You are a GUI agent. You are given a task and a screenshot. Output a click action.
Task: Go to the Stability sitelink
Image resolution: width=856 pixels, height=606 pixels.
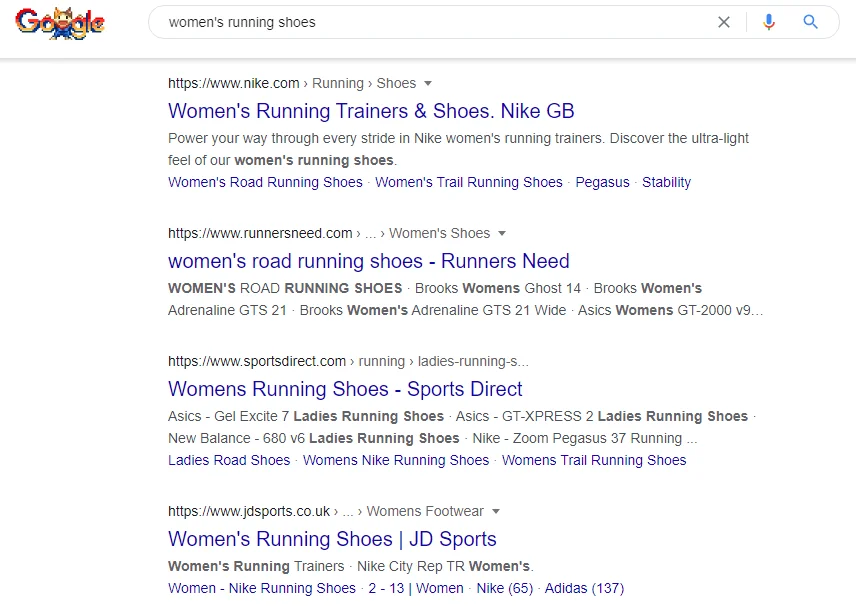pos(667,182)
